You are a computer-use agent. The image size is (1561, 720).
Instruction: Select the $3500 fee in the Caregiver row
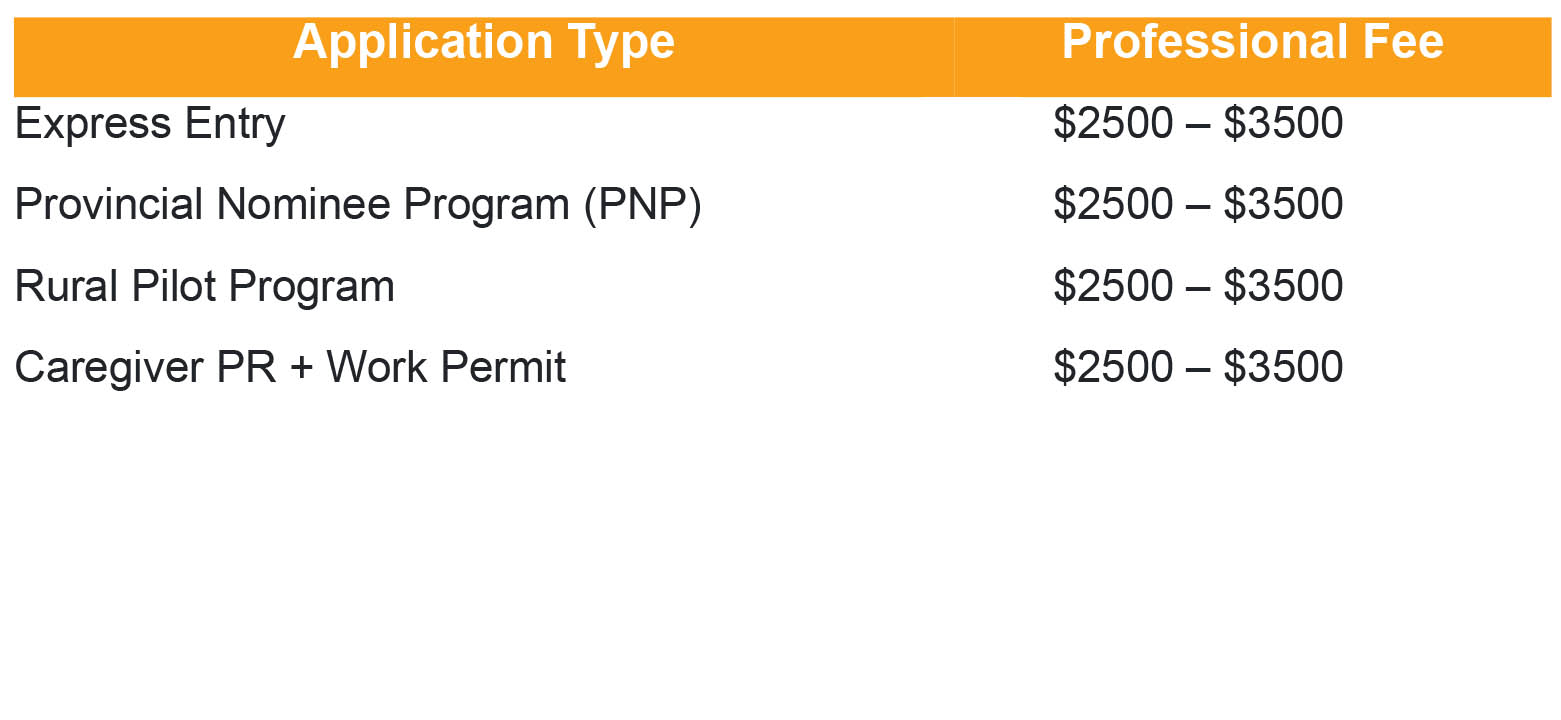click(1283, 367)
